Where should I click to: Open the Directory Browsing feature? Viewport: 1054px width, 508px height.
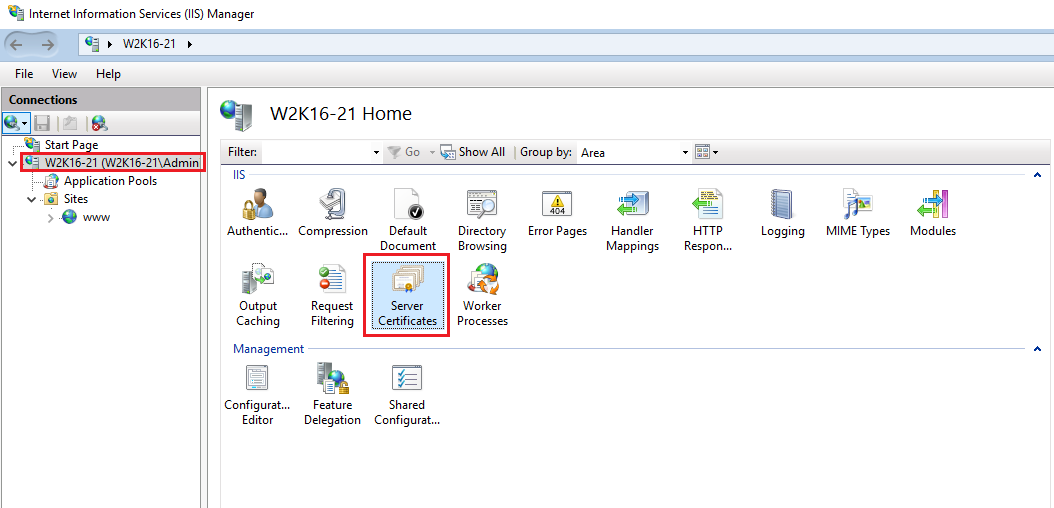point(482,220)
